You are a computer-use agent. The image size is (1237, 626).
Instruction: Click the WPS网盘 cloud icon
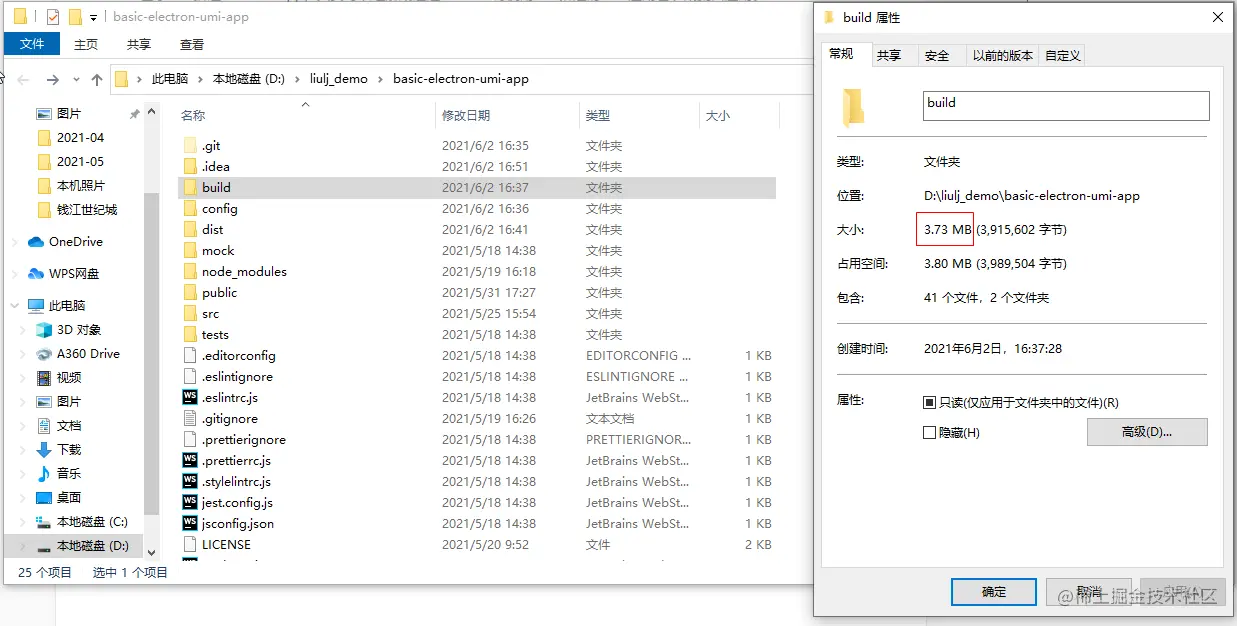pyautogui.click(x=37, y=274)
